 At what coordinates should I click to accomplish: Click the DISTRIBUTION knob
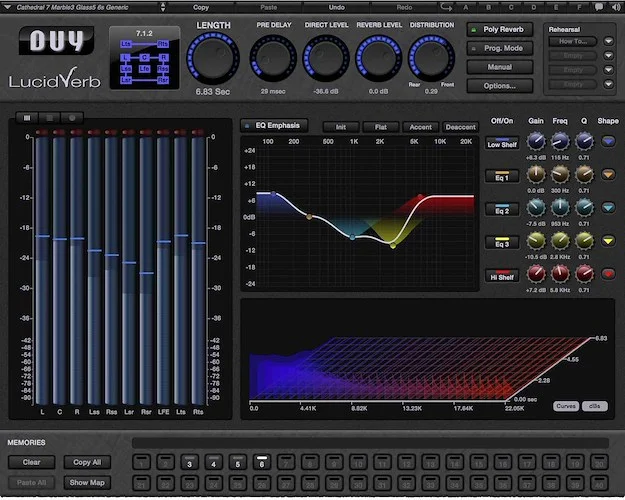(431, 59)
